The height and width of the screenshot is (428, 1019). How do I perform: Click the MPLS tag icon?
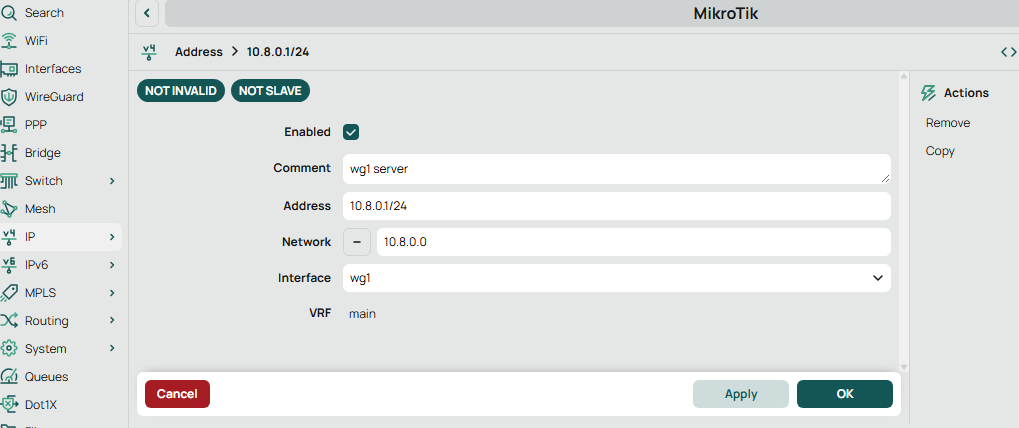click(8, 293)
